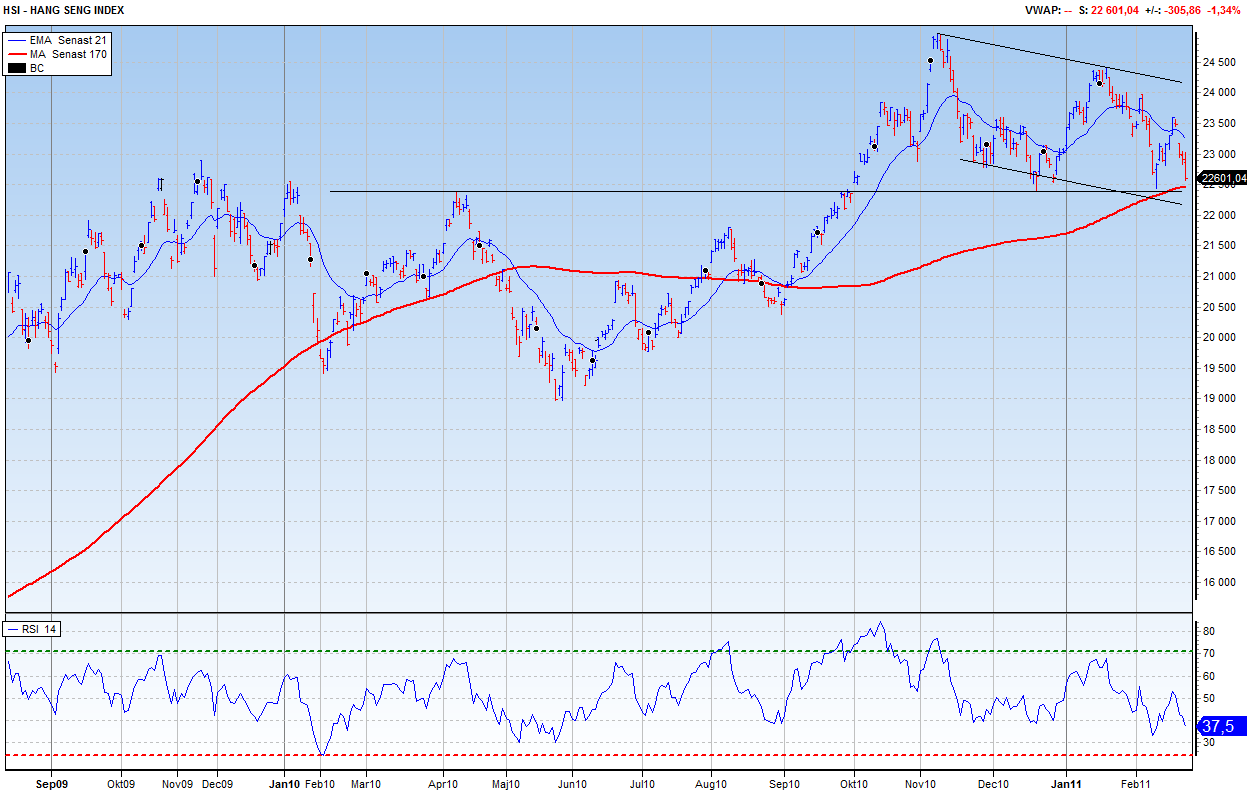This screenshot has height=791, width=1247.
Task: Select Sep09 on the time axis
Action: [51, 785]
